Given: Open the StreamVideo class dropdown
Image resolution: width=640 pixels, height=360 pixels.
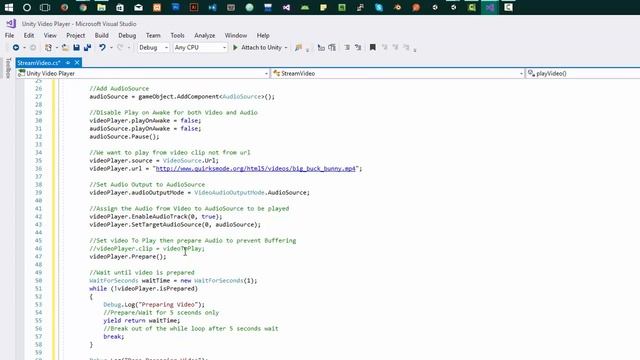Looking at the screenshot, I should 398,73.
